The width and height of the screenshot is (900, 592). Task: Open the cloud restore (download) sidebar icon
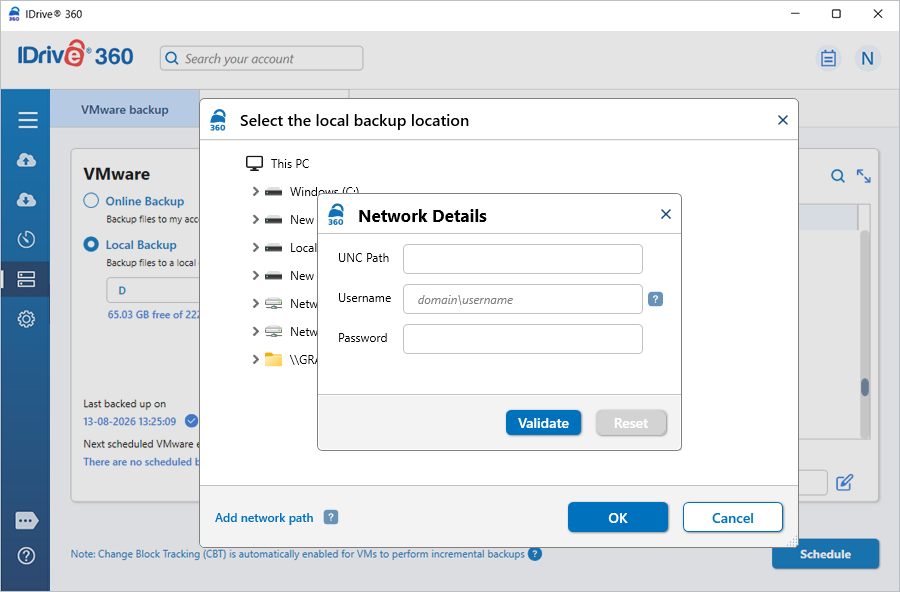click(x=26, y=199)
